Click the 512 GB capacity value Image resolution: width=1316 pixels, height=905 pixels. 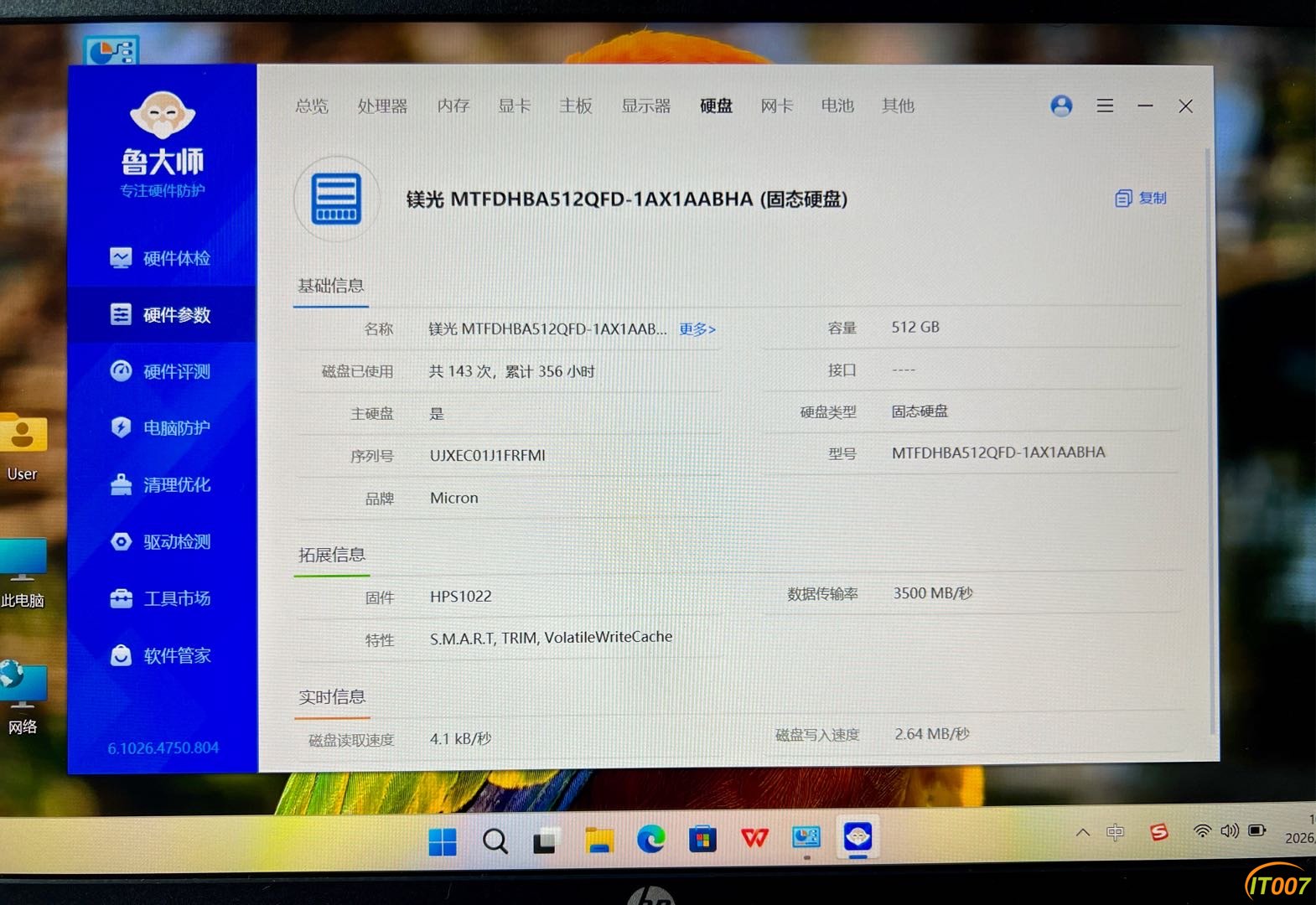click(915, 328)
